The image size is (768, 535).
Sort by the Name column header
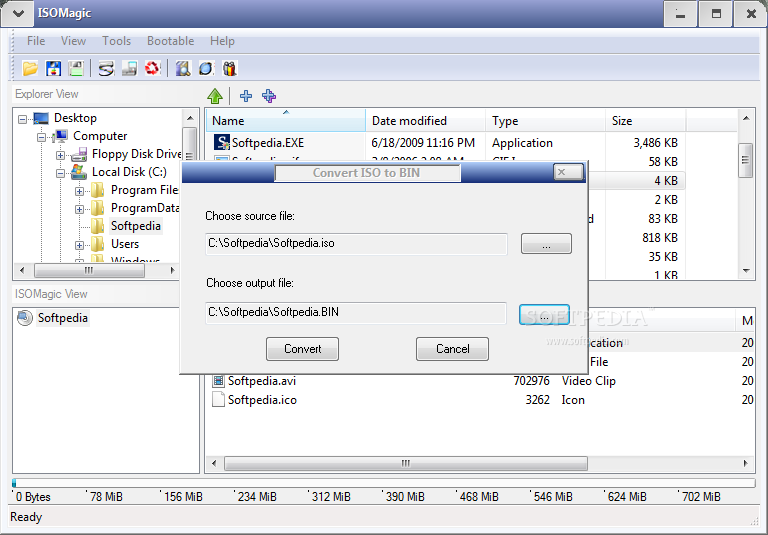[286, 121]
